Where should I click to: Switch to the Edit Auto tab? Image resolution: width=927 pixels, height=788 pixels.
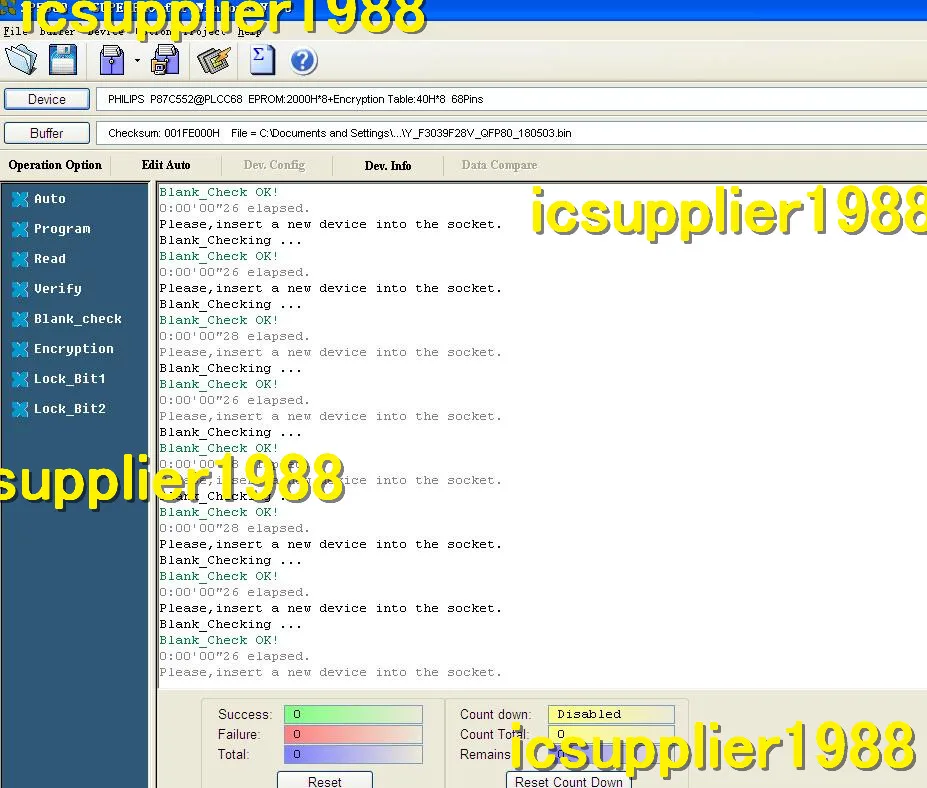tap(166, 165)
